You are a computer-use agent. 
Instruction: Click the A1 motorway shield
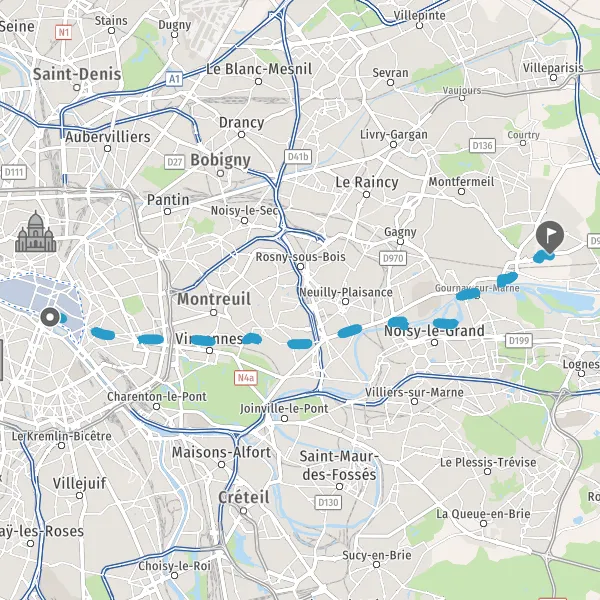pyautogui.click(x=174, y=79)
